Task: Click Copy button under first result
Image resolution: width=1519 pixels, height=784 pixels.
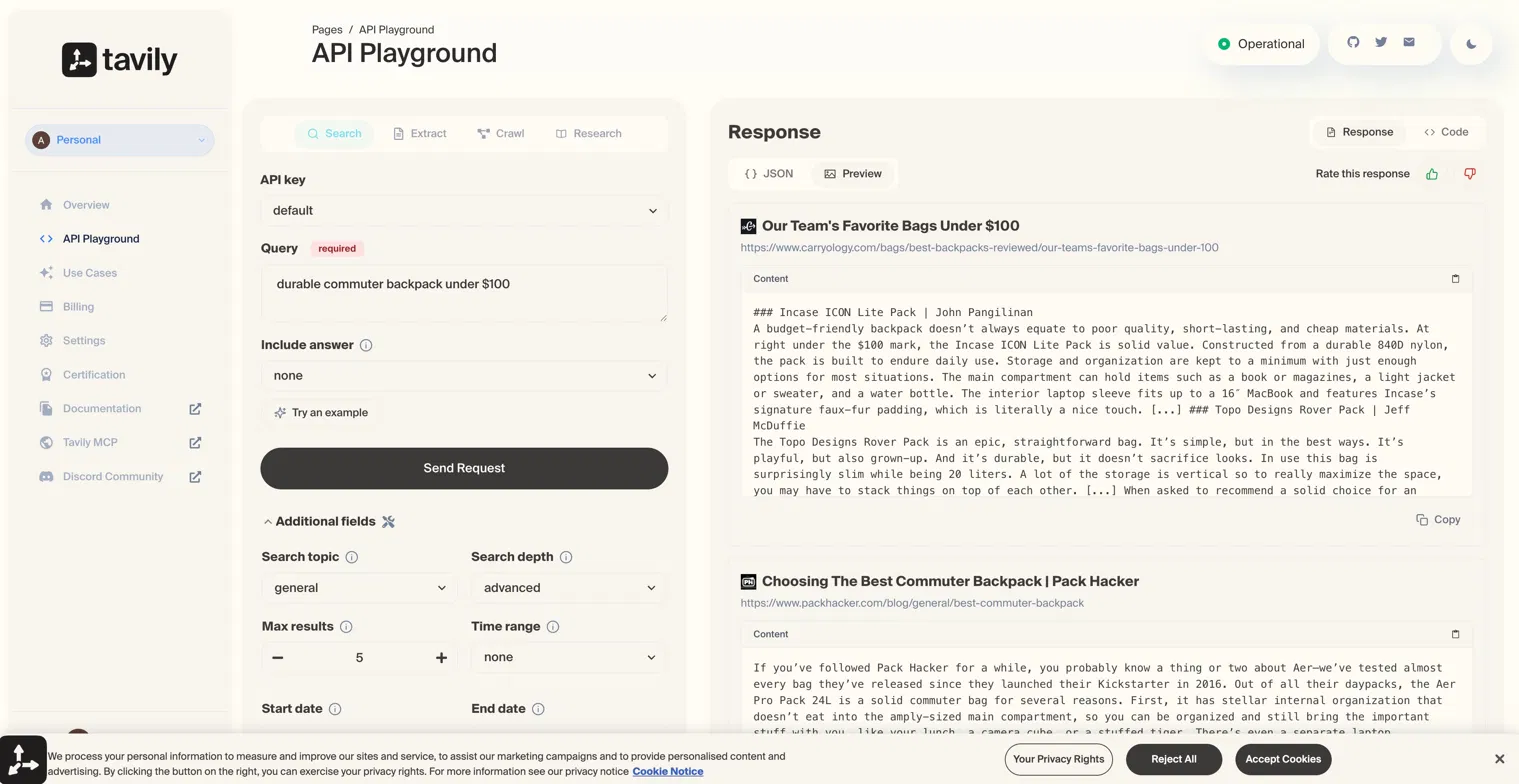Action: (x=1438, y=520)
